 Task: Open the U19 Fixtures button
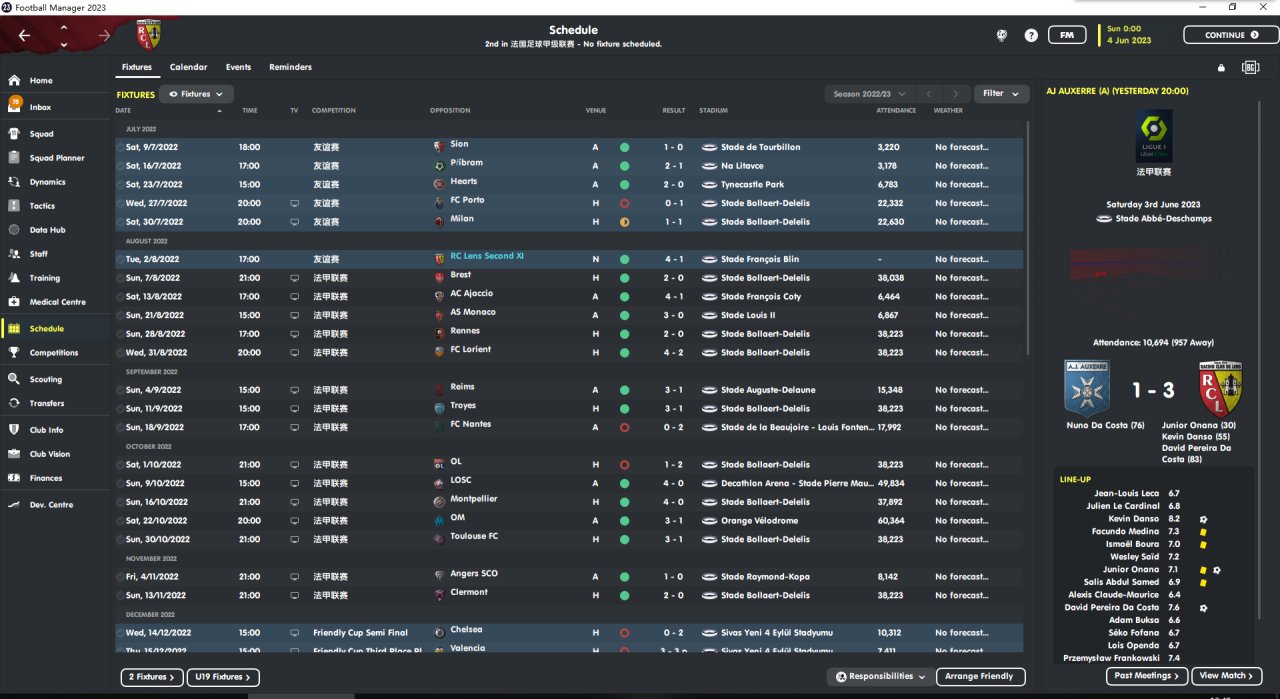coord(223,677)
